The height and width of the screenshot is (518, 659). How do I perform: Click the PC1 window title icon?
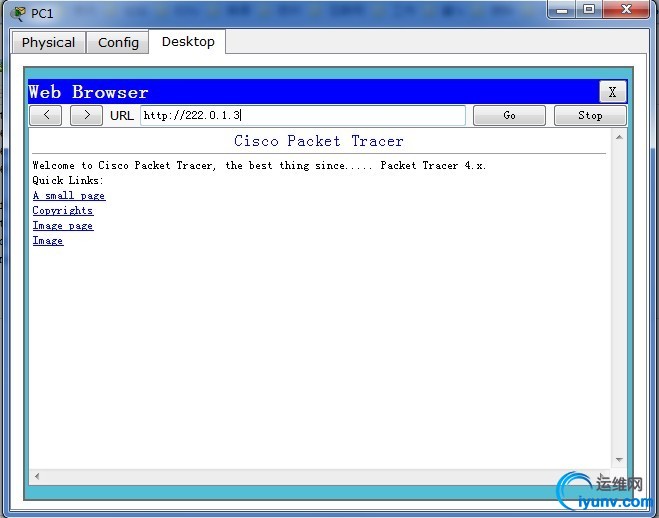[x=18, y=13]
